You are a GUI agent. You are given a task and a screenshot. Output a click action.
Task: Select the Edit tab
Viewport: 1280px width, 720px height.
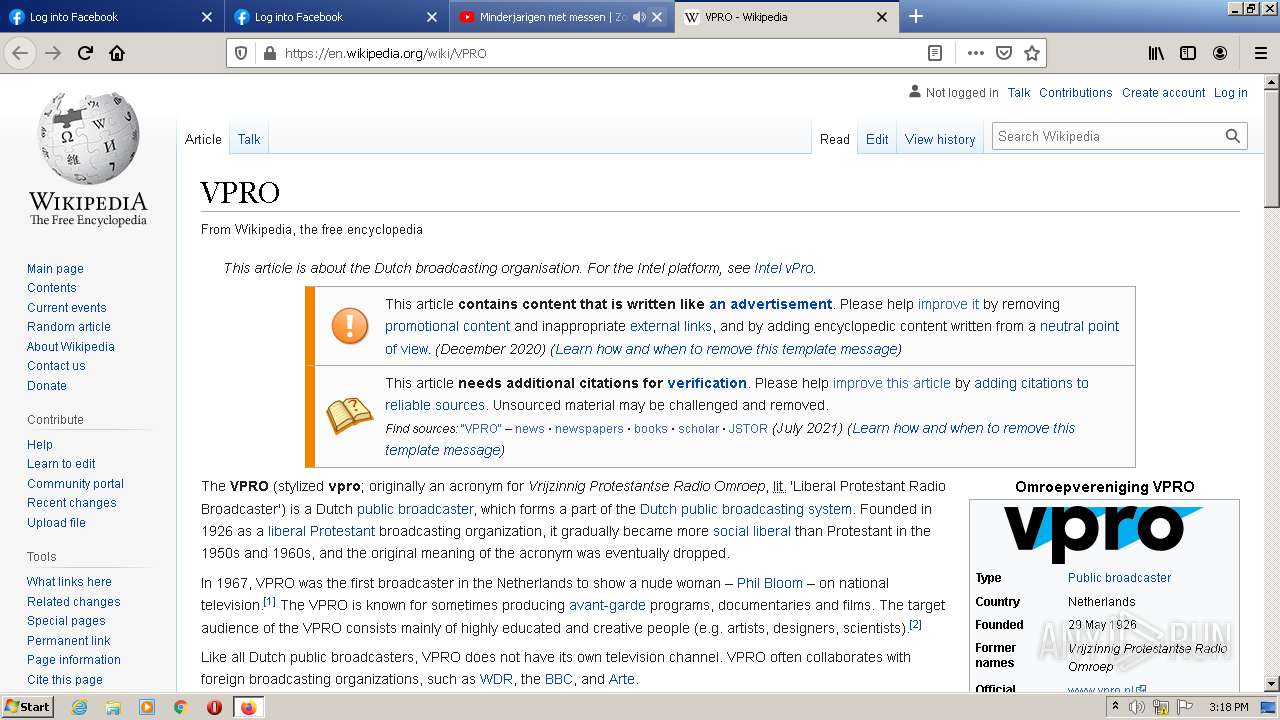tap(877, 139)
